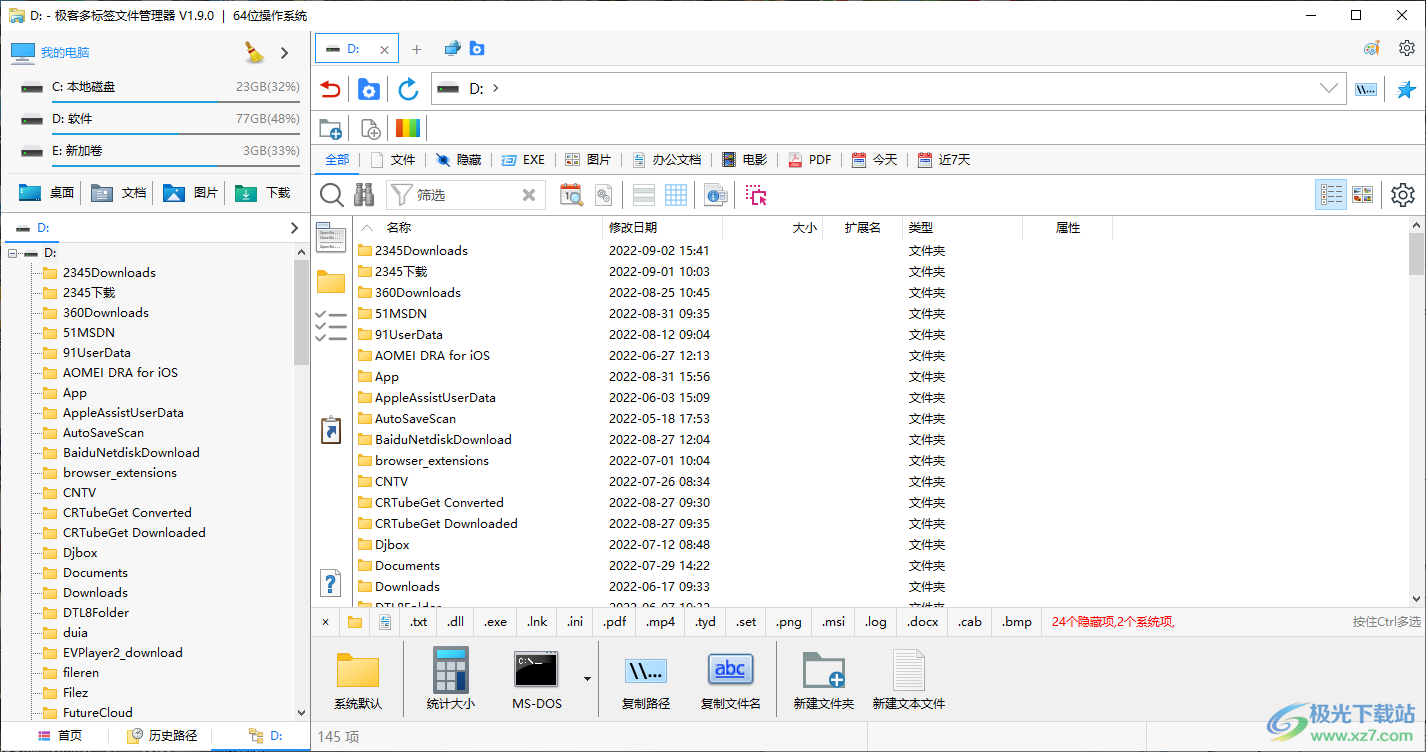Image resolution: width=1426 pixels, height=752 pixels.
Task: Open the 桌面 quick-access shortcut
Action: (47, 193)
